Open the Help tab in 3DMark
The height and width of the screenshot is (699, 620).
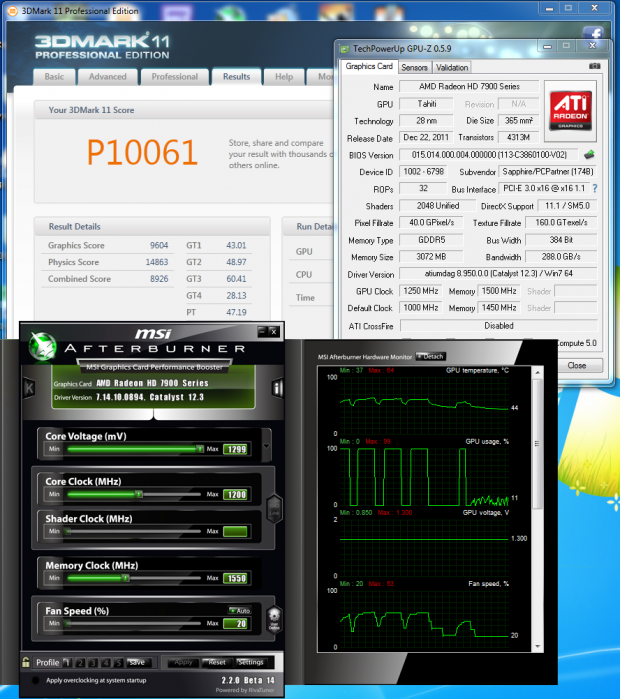(283, 77)
